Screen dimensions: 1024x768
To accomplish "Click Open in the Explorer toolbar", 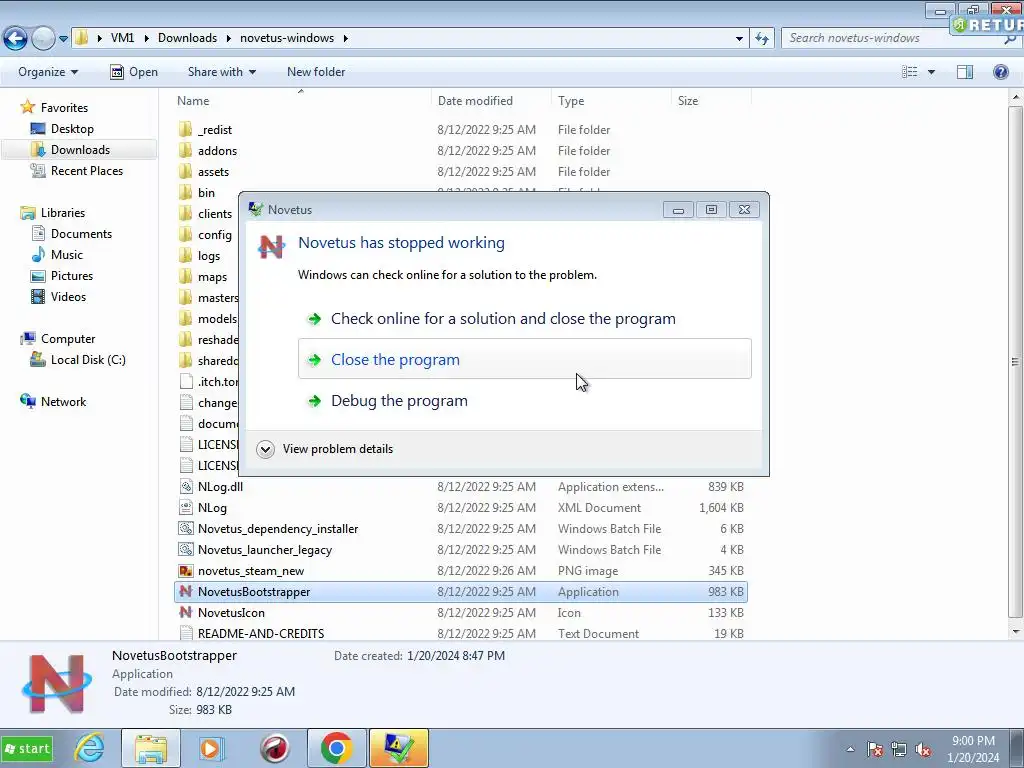I will pyautogui.click(x=135, y=72).
